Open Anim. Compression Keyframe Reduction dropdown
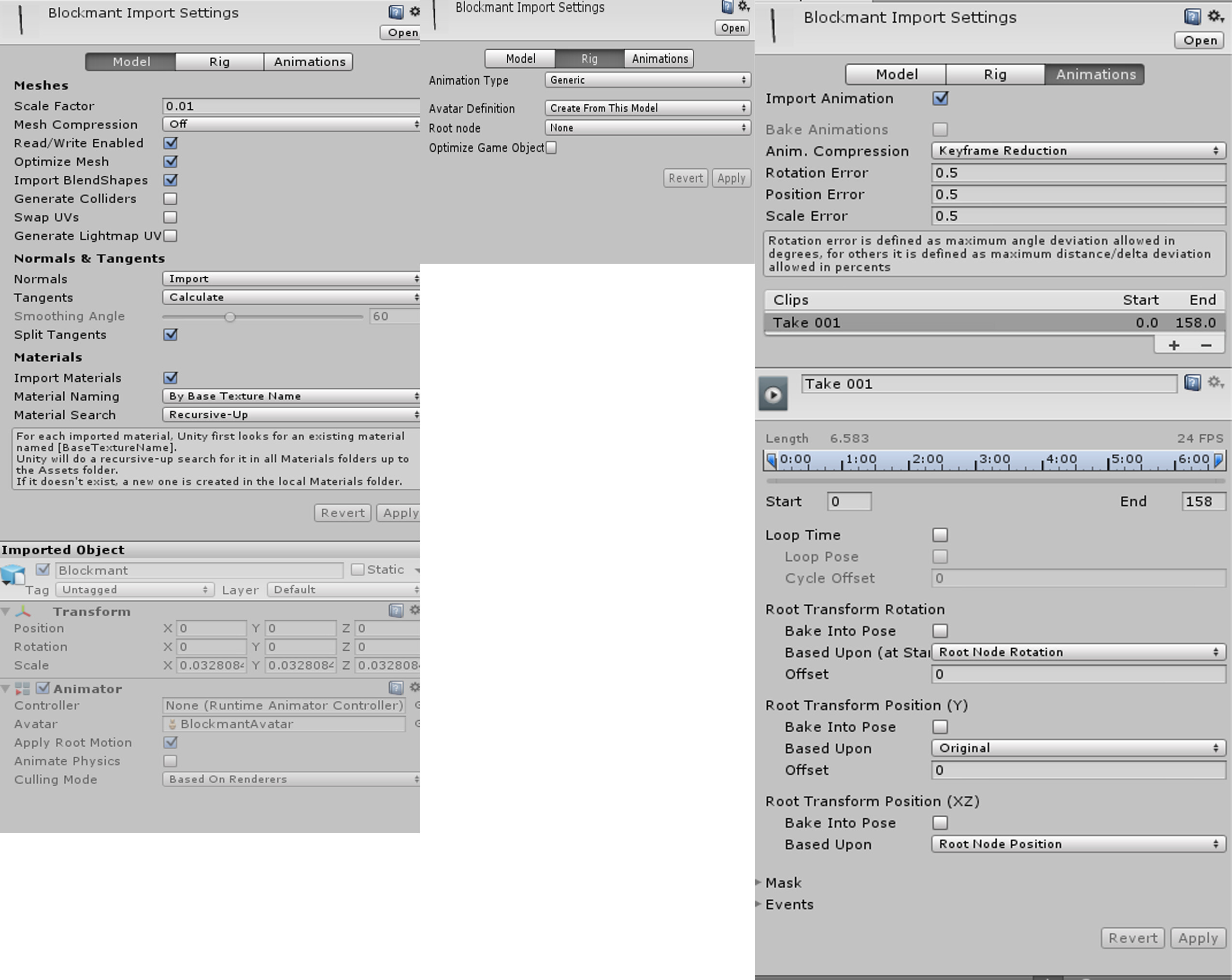Screen dimensions: 1232x980 point(1078,151)
